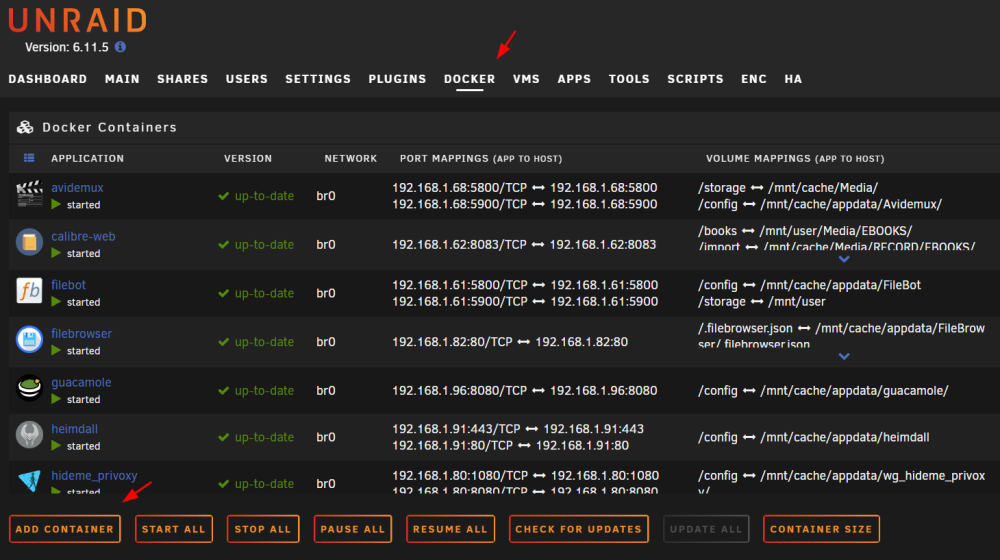This screenshot has width=1000, height=560.
Task: Click the started play icon under filebot
Action: tap(56, 302)
